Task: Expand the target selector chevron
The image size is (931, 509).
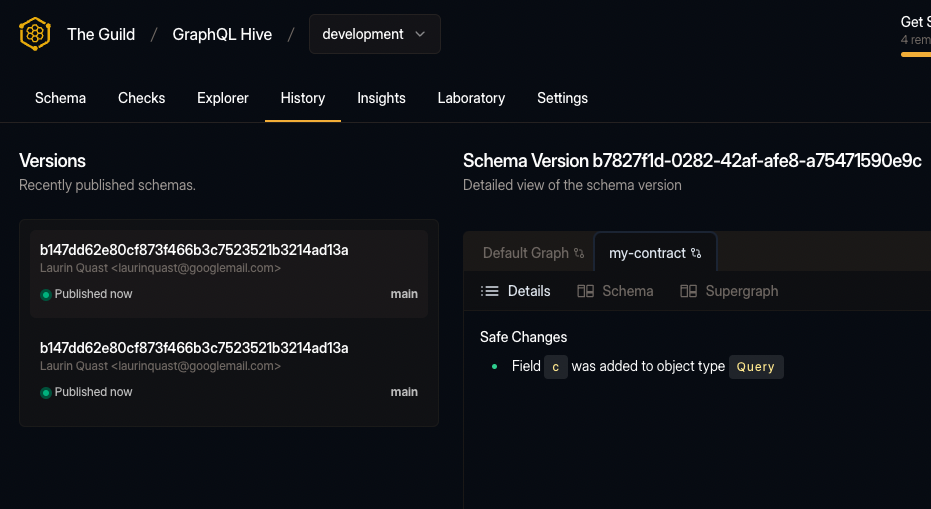Action: [x=420, y=34]
